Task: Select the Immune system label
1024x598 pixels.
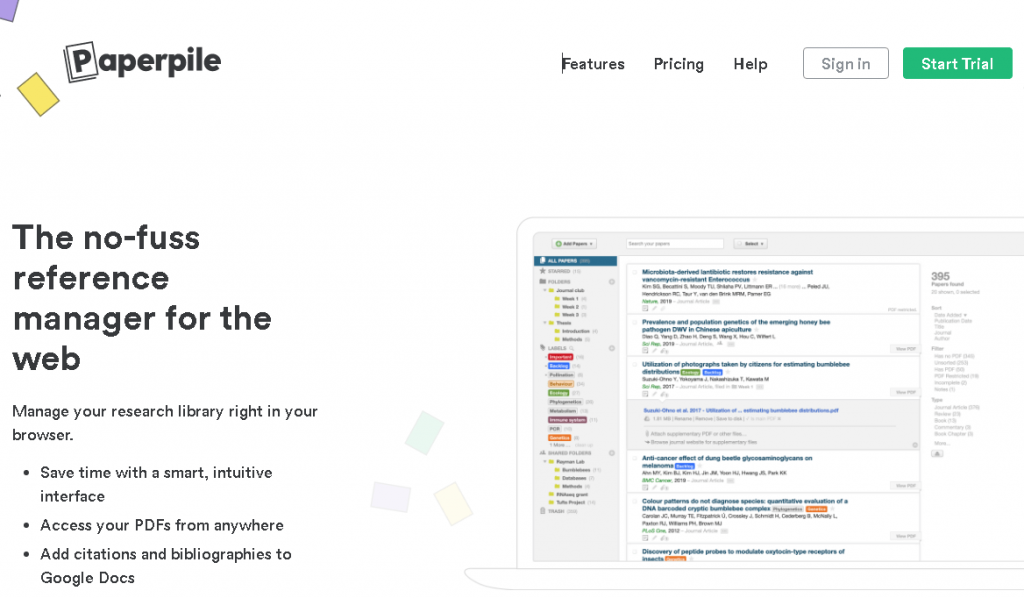Action: [568, 420]
